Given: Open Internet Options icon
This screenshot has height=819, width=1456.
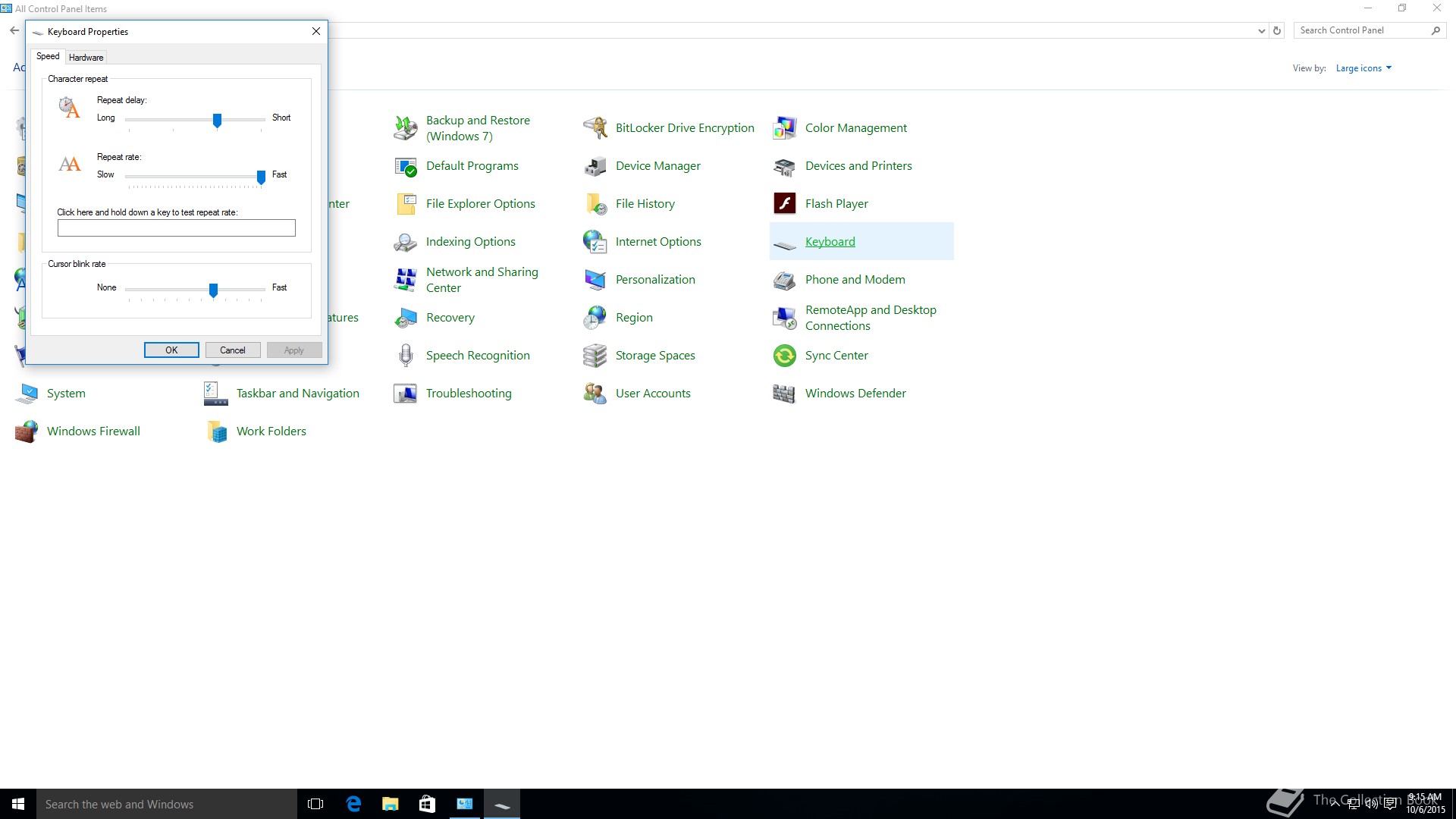Looking at the screenshot, I should 595,242.
